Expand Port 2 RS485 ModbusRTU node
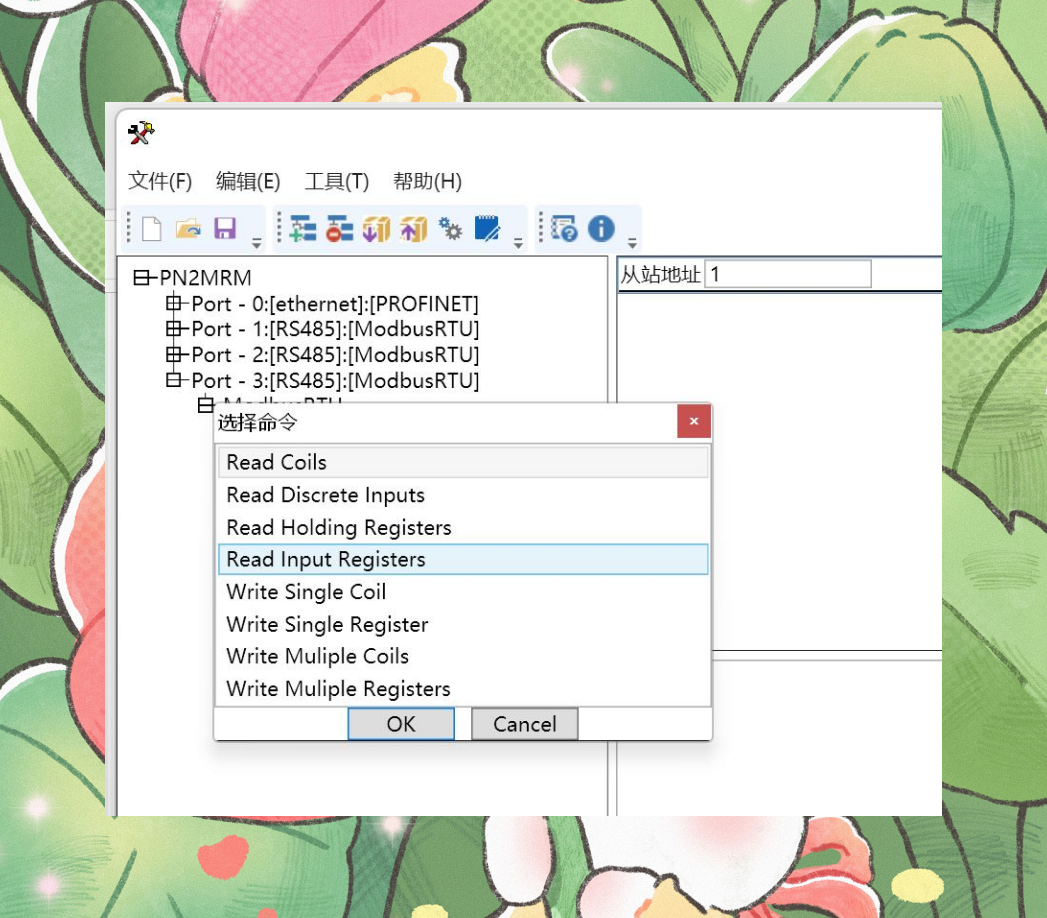This screenshot has width=1047, height=918. [174, 355]
